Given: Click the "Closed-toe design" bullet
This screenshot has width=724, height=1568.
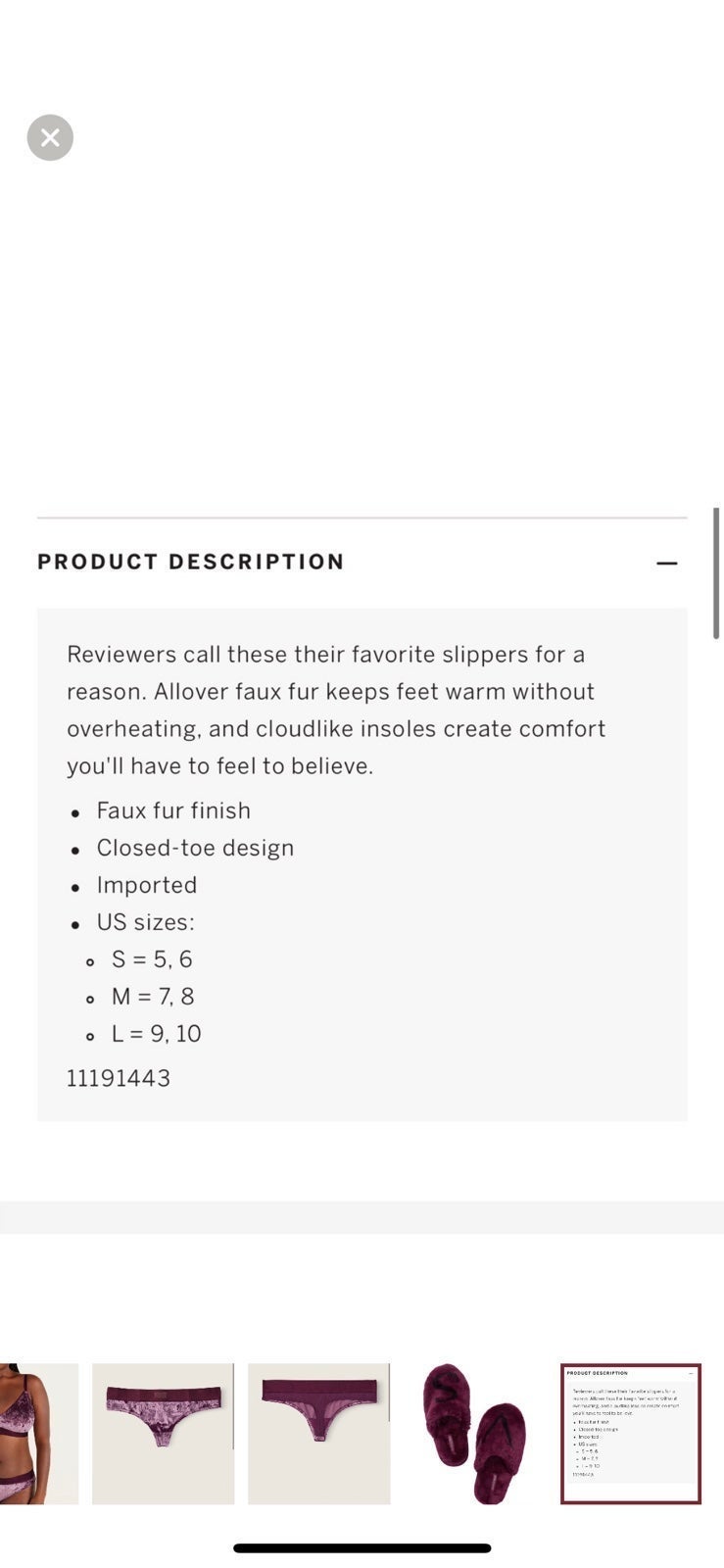Looking at the screenshot, I should [x=195, y=848].
